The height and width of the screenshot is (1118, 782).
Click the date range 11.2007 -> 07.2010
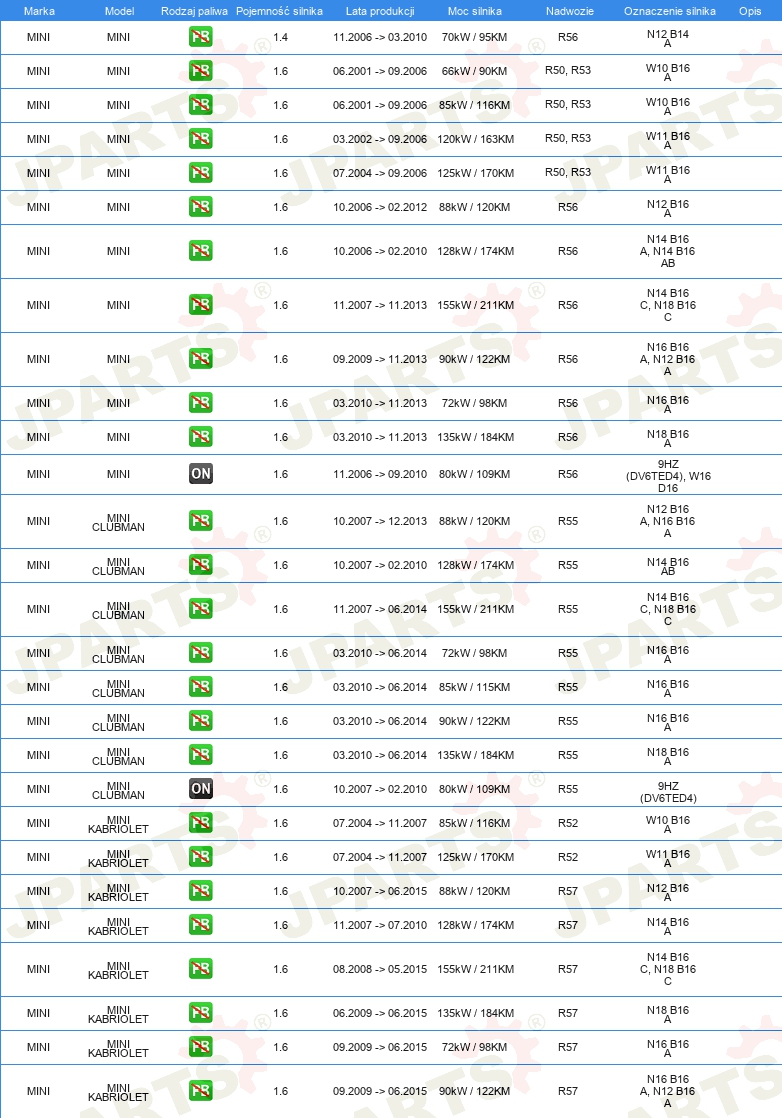380,925
